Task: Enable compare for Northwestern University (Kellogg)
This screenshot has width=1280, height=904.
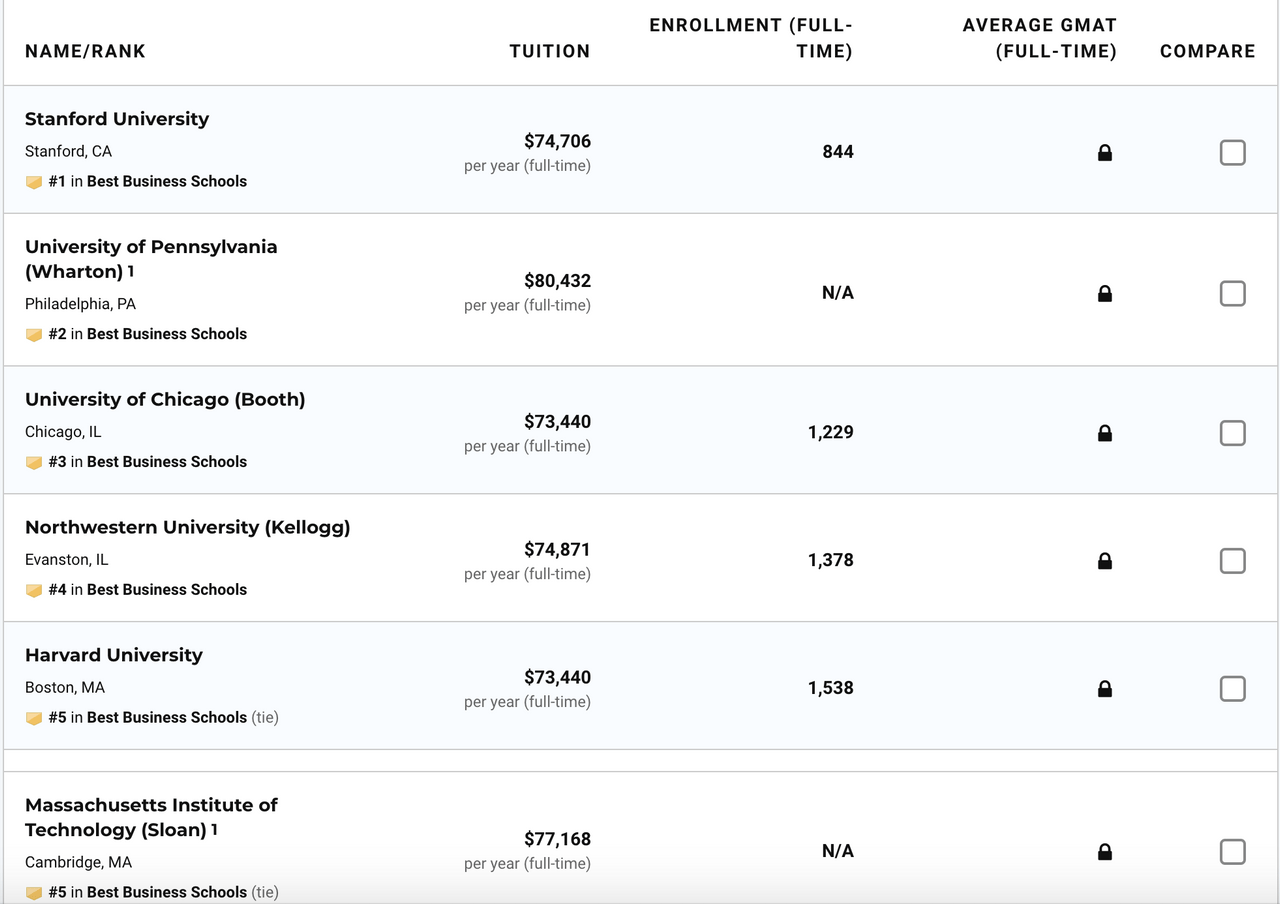Action: [x=1232, y=560]
